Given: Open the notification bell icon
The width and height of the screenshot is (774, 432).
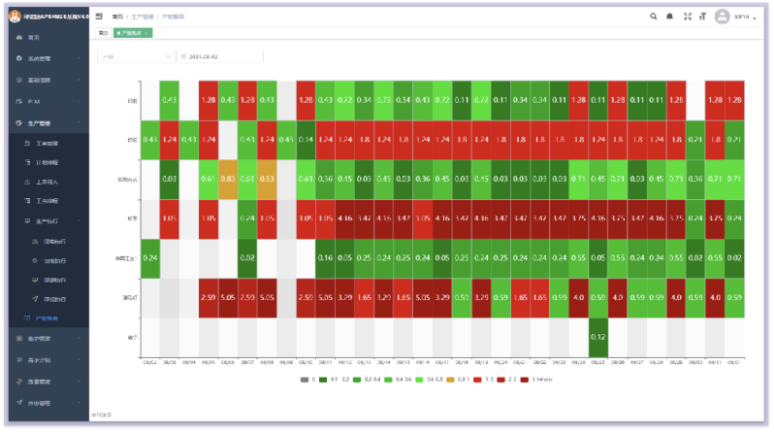Looking at the screenshot, I should (670, 16).
